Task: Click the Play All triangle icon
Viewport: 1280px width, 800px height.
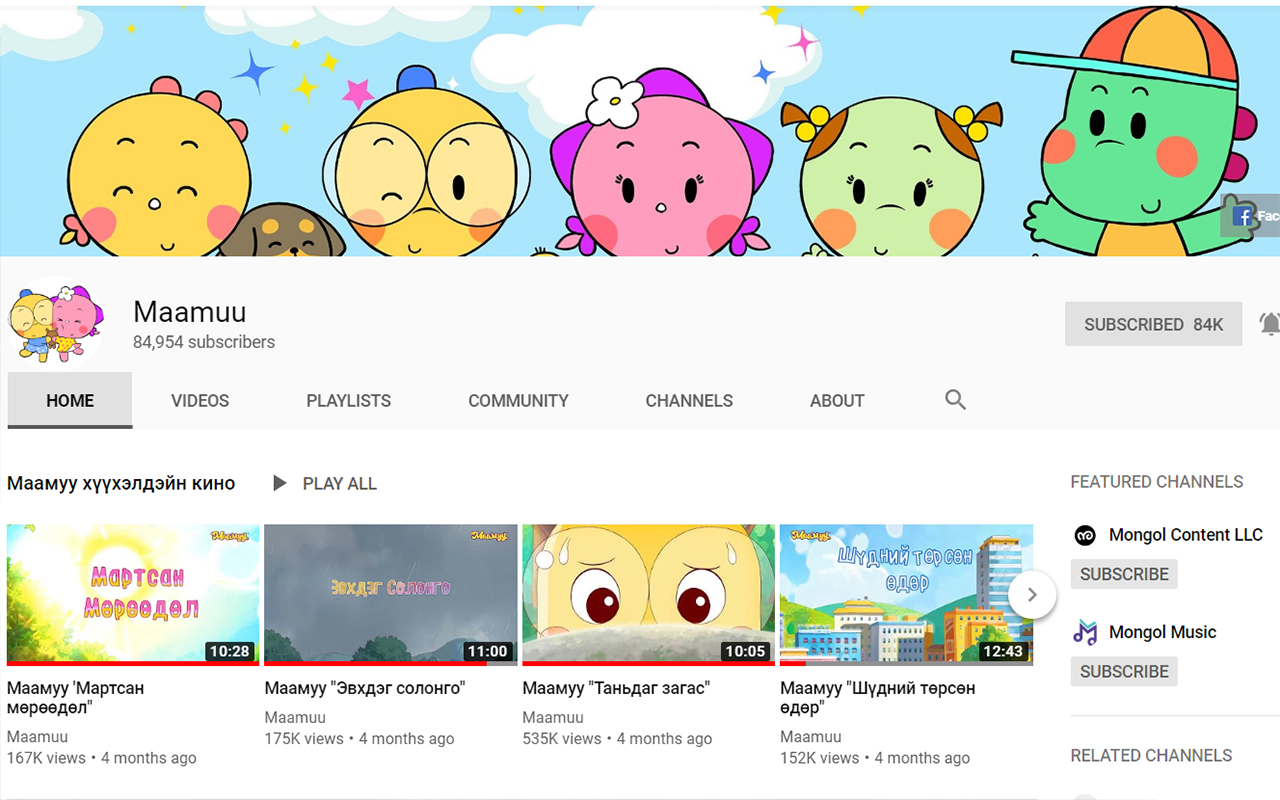Action: click(x=280, y=484)
